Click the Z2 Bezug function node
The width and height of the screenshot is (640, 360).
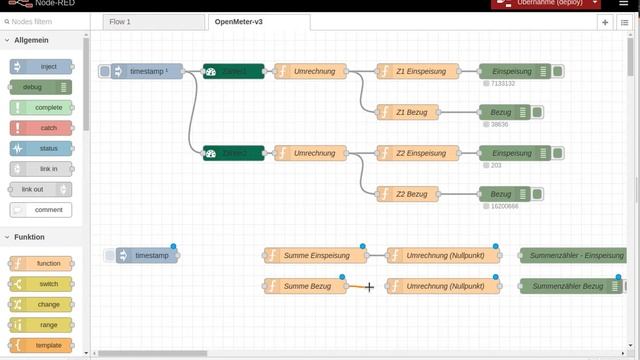point(408,194)
